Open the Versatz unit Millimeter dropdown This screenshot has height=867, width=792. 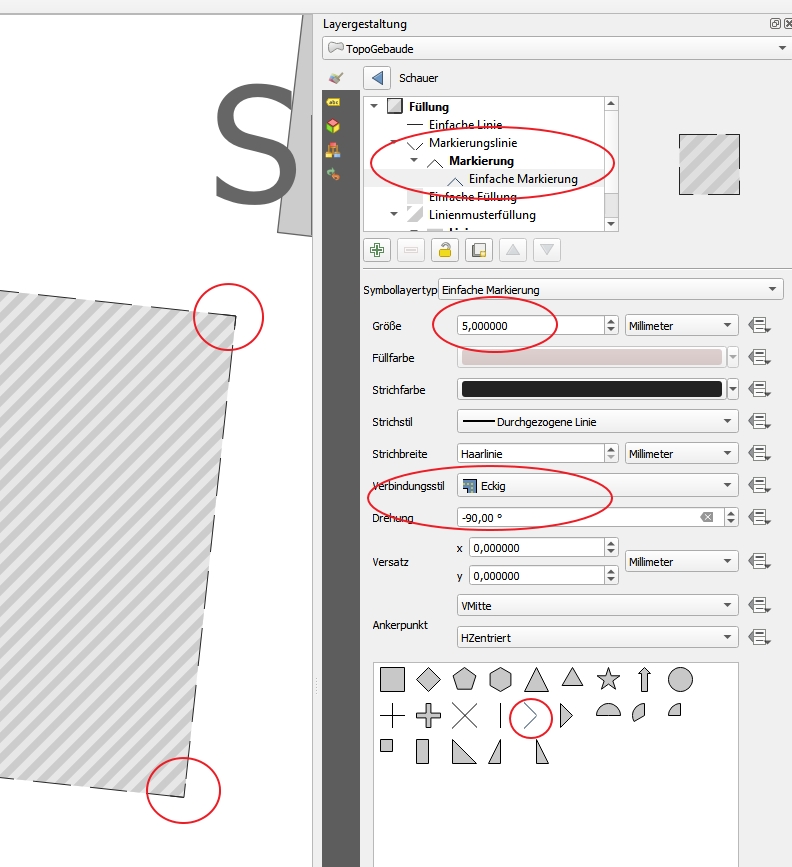coord(681,562)
